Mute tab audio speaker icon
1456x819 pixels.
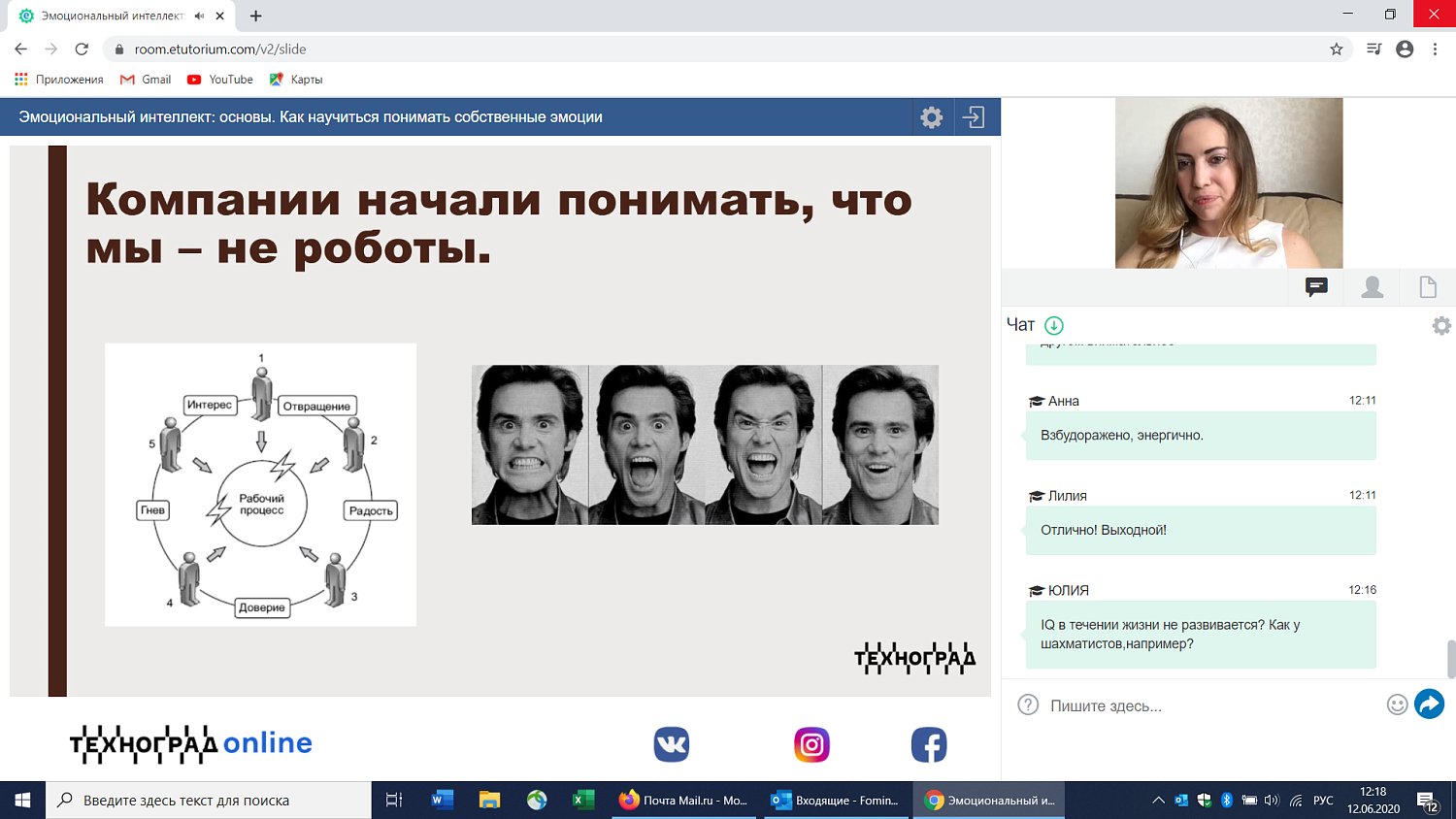point(199,16)
